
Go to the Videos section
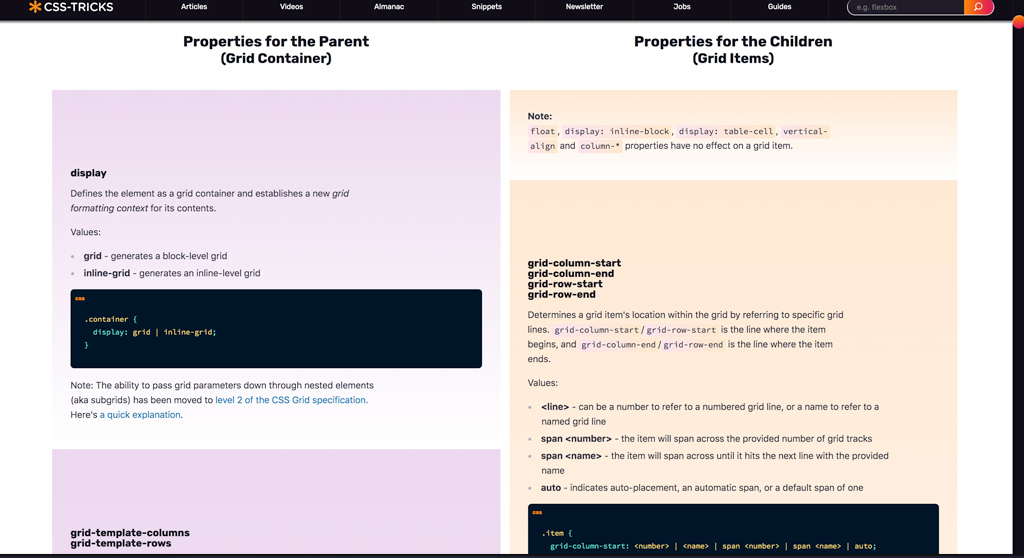pyautogui.click(x=291, y=7)
